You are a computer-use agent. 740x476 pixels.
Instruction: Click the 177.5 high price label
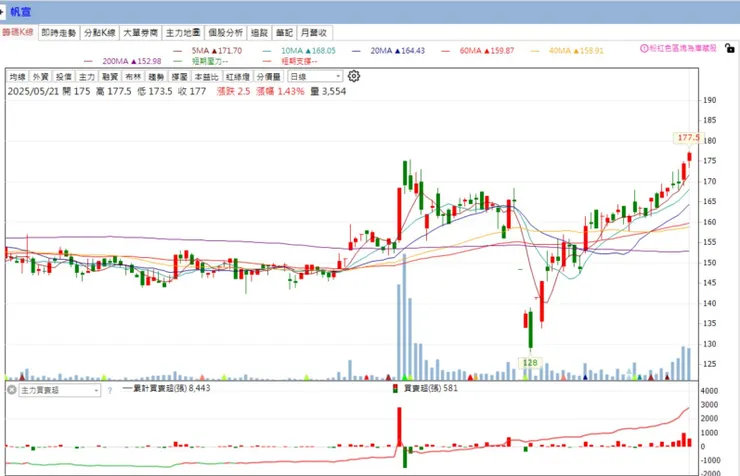tap(688, 138)
